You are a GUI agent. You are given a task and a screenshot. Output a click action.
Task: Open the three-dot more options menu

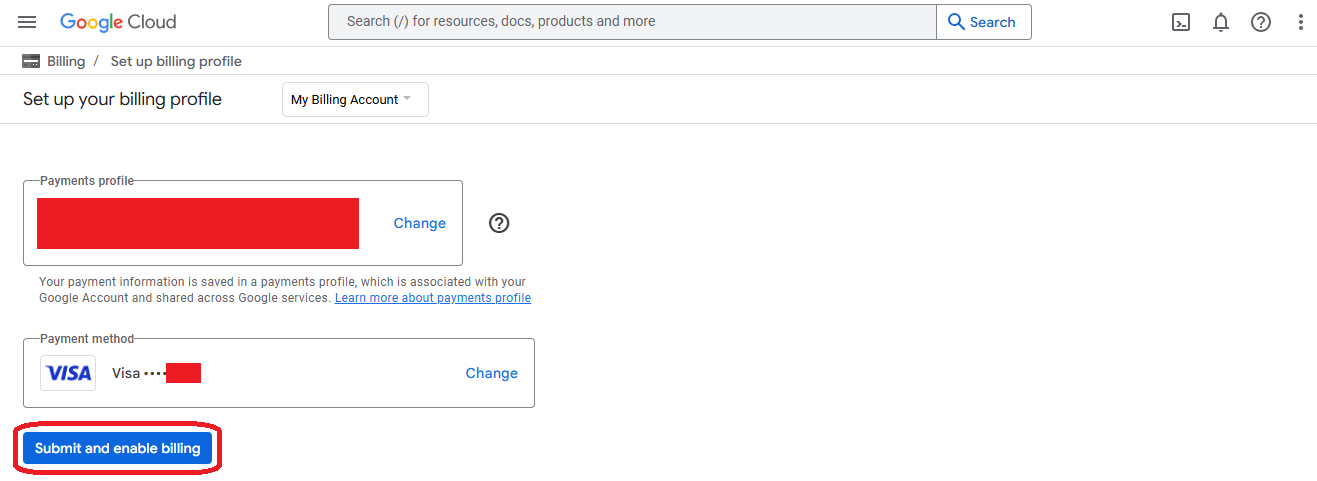coord(1300,22)
